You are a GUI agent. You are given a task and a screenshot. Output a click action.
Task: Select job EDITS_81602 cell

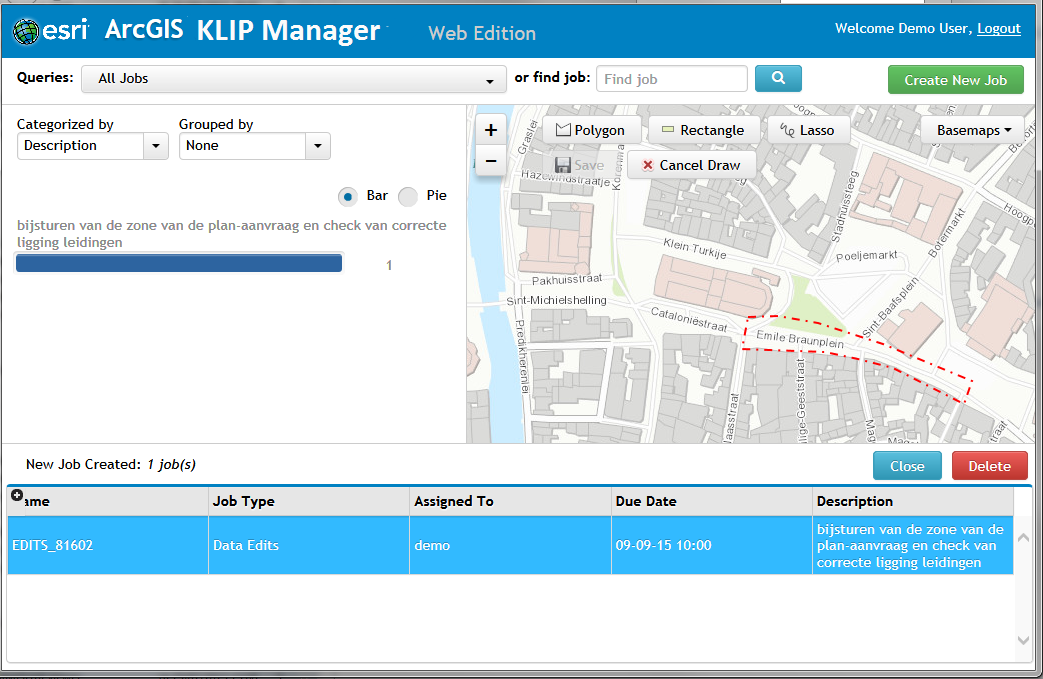[108, 545]
